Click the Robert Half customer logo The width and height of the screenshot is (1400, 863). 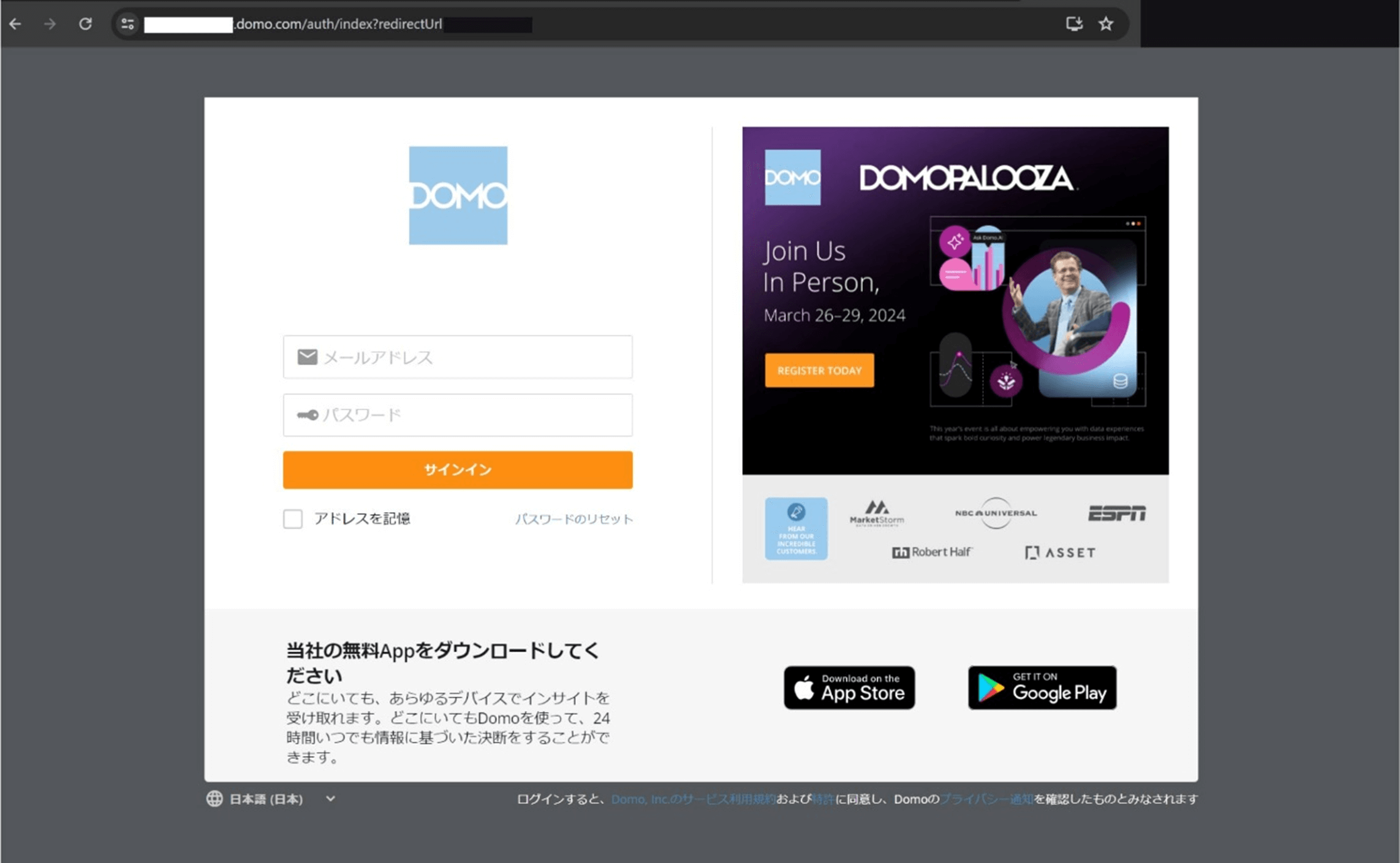932,552
